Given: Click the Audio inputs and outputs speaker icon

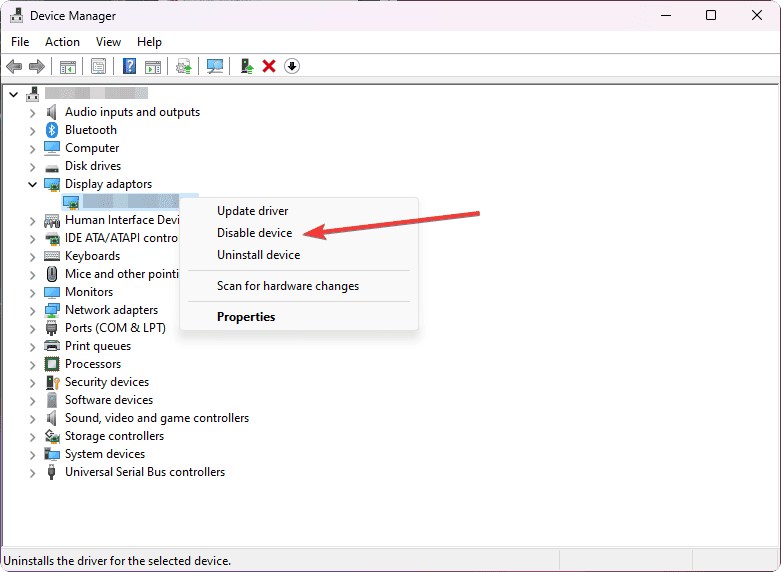Looking at the screenshot, I should point(52,112).
